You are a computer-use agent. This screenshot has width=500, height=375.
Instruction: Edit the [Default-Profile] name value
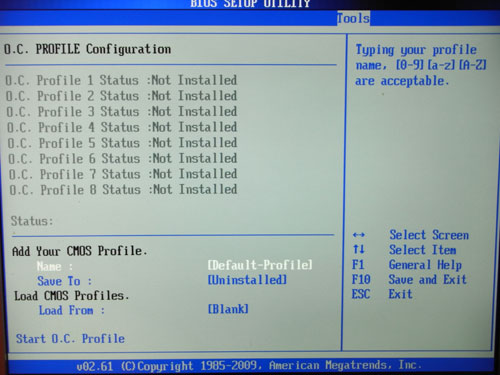click(260, 265)
